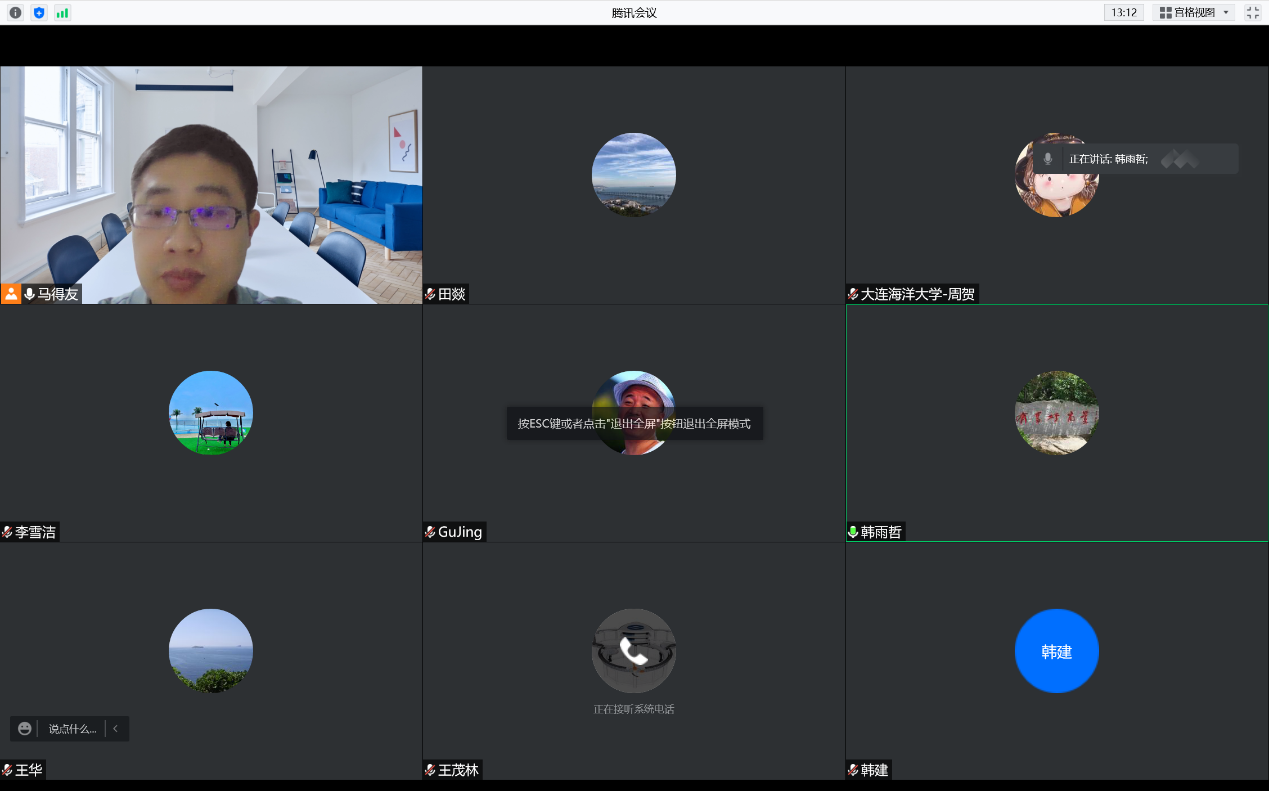
Task: Open the emoji picker in chat bar
Action: tap(25, 729)
